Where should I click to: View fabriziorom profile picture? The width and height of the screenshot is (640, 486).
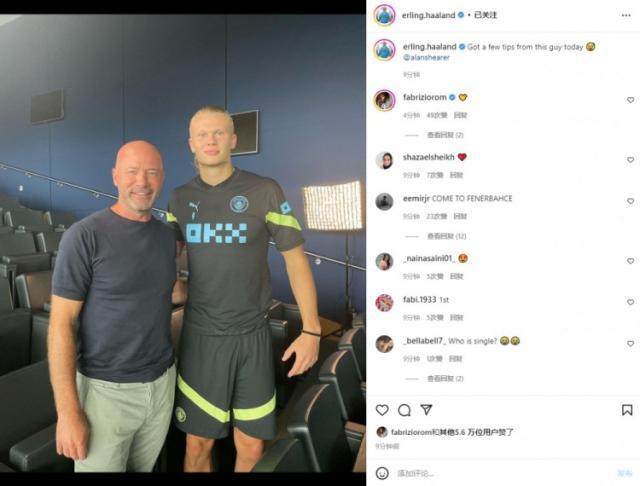tap(384, 100)
